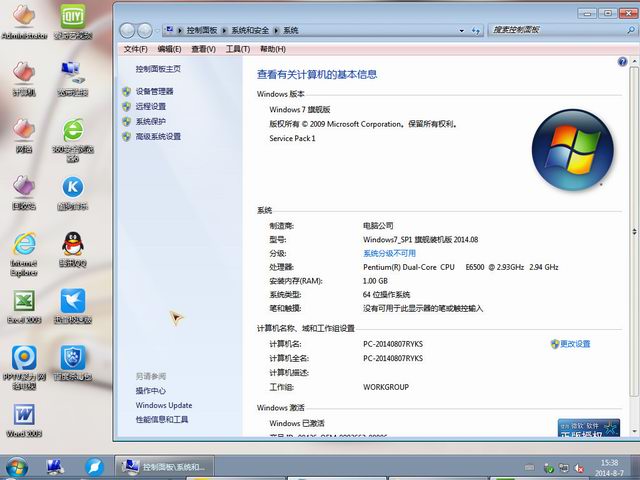640x480 pixels.
Task: Click the 更改设置 link
Action: pyautogui.click(x=575, y=344)
